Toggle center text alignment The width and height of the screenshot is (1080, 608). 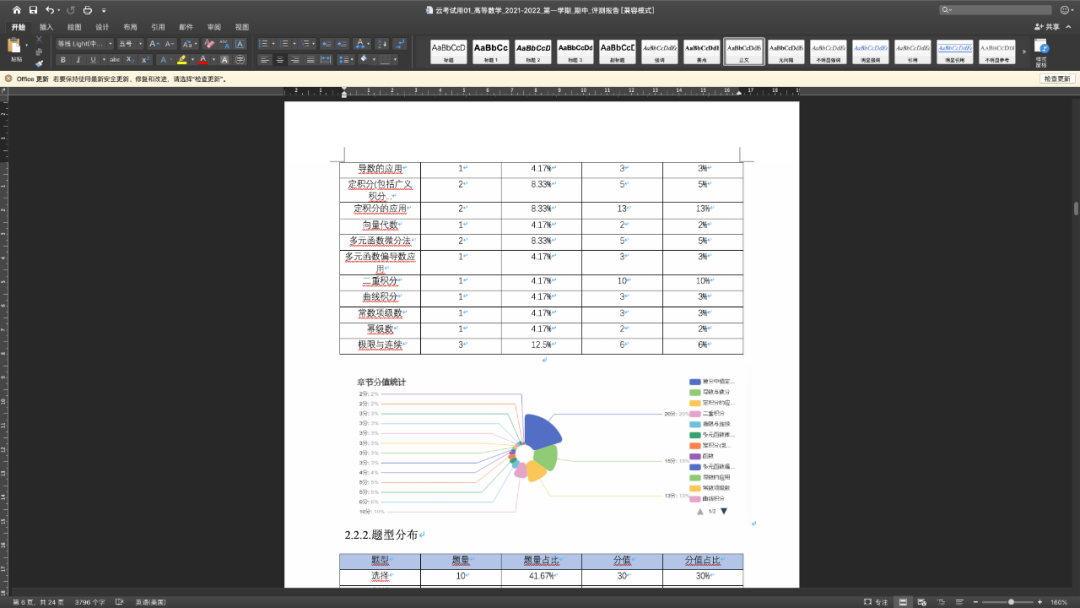tap(280, 60)
